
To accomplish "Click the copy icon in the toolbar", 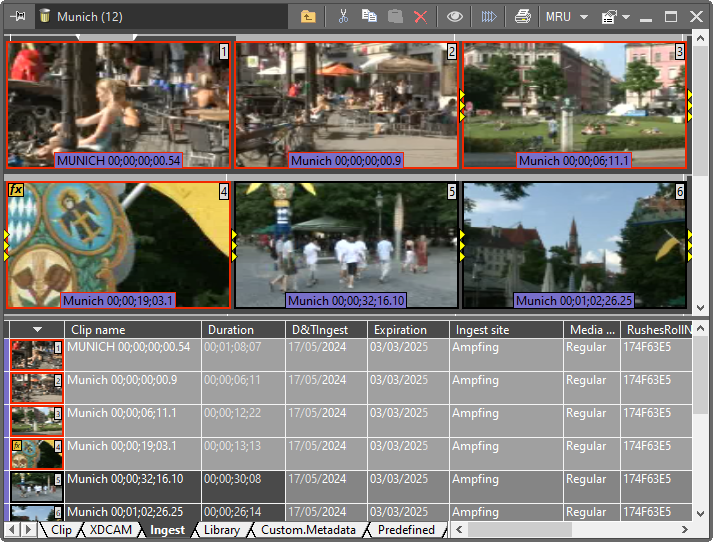I will point(369,16).
